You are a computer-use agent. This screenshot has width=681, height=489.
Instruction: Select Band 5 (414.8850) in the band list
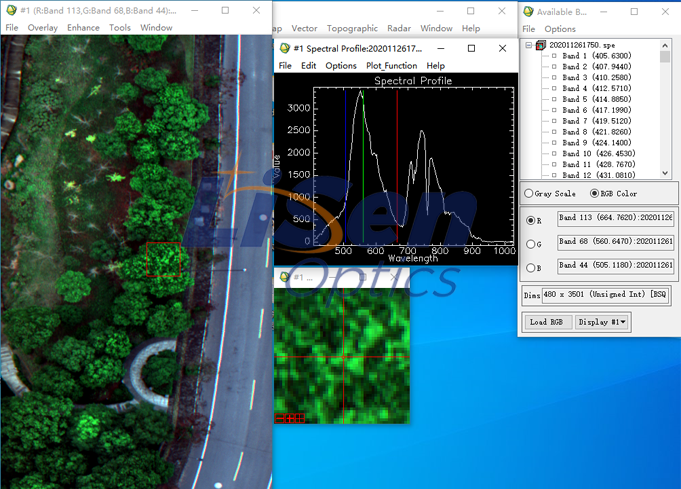pyautogui.click(x=596, y=99)
